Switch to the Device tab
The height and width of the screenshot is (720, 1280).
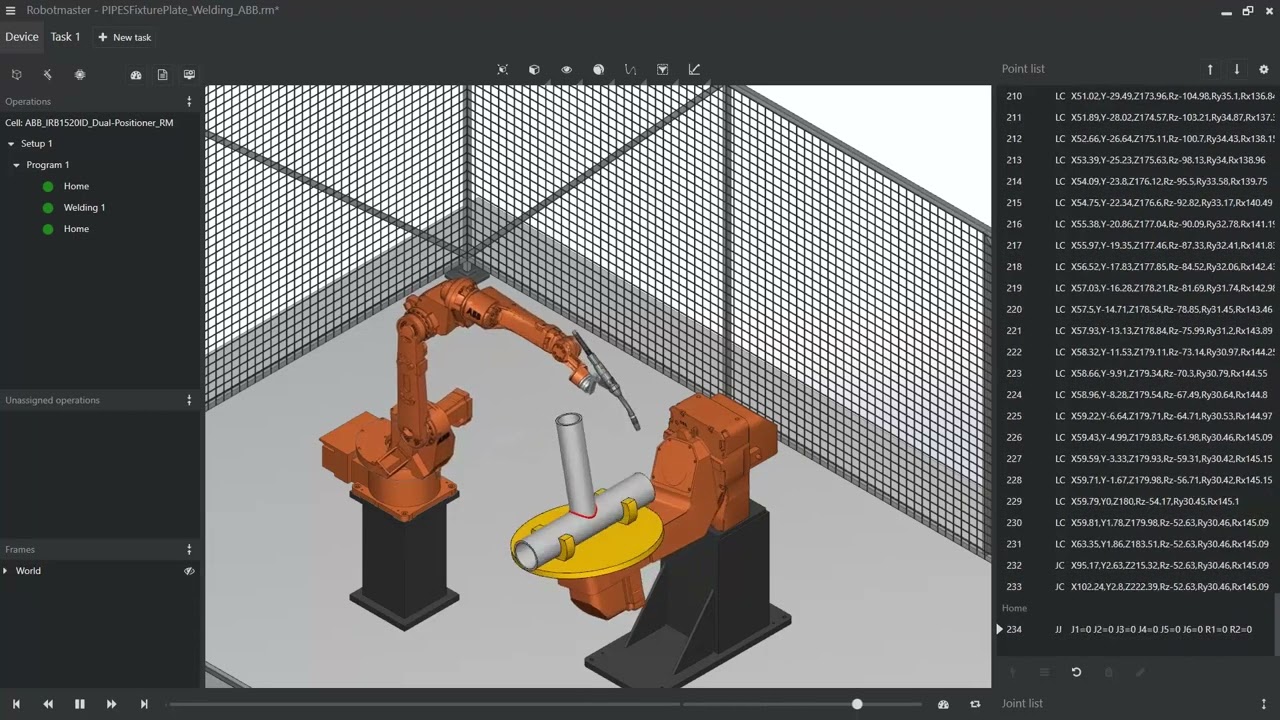click(22, 37)
